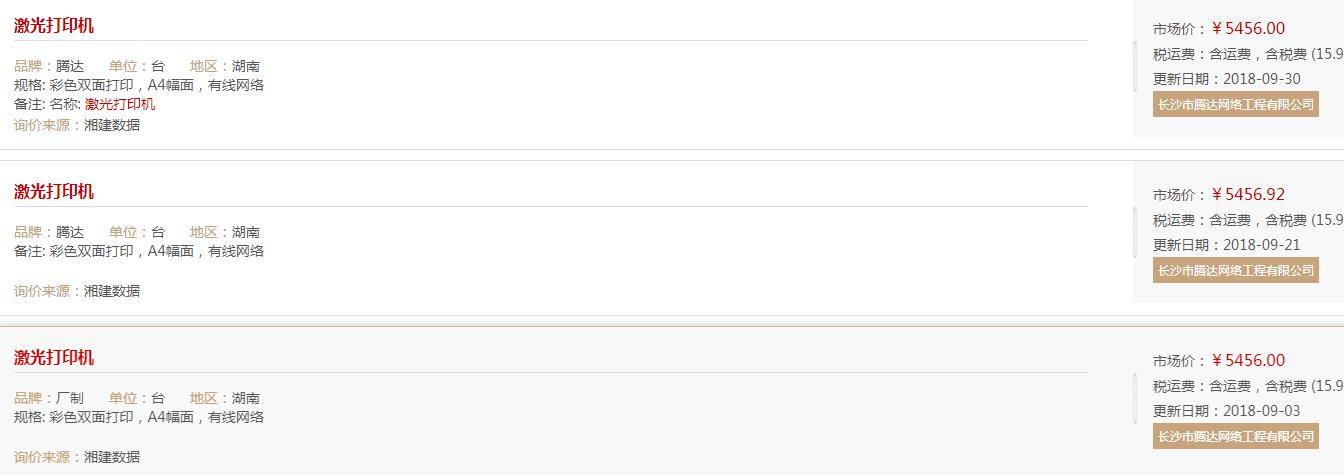Click 湘建数据 source in the first listing
1344x475 pixels.
click(x=112, y=125)
